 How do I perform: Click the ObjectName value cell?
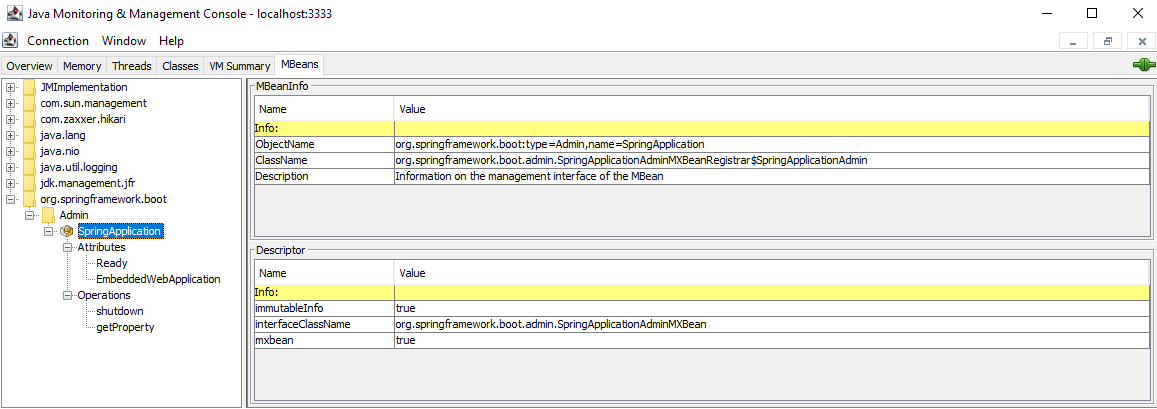772,144
